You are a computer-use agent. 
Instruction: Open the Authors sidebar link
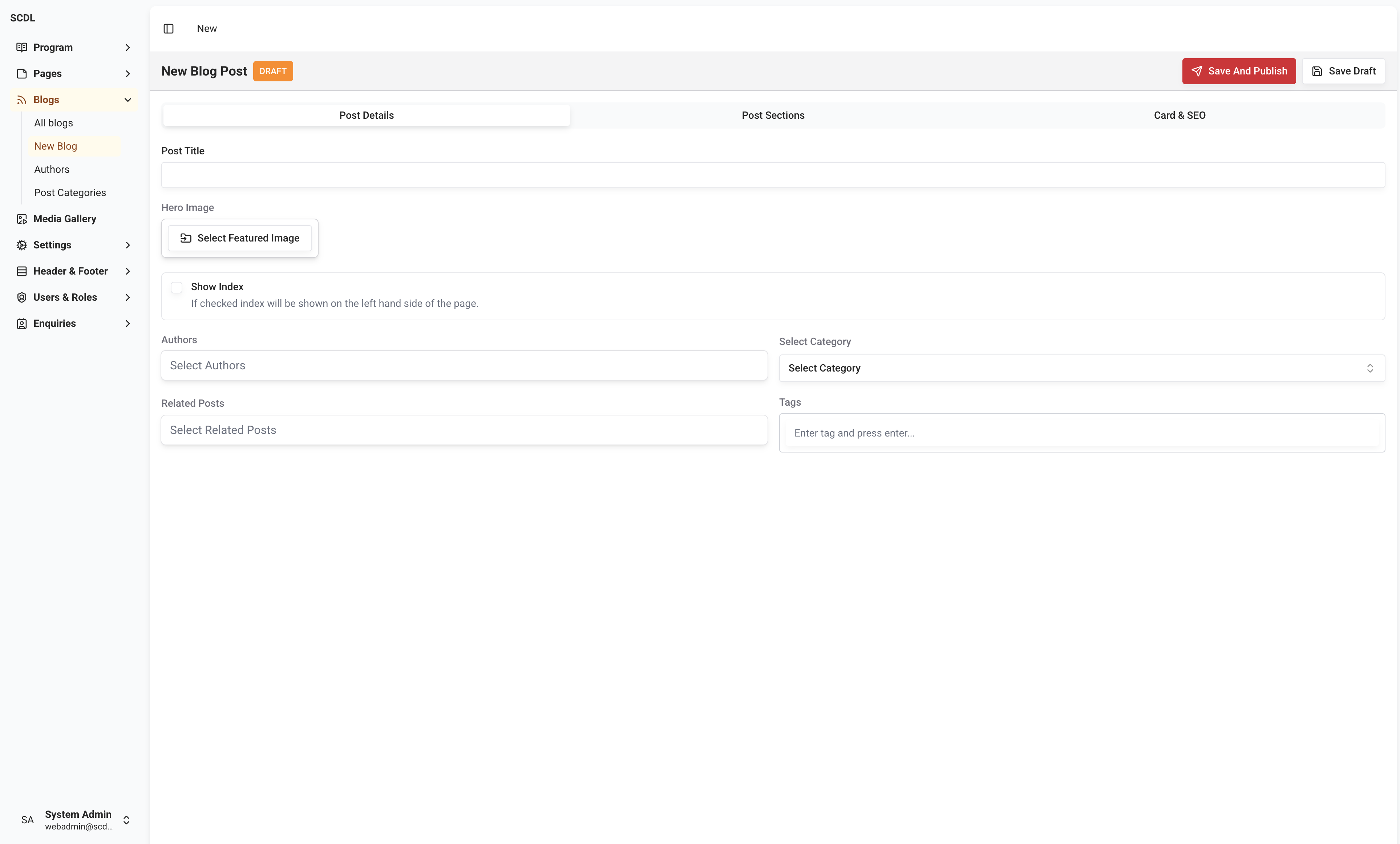tap(52, 169)
